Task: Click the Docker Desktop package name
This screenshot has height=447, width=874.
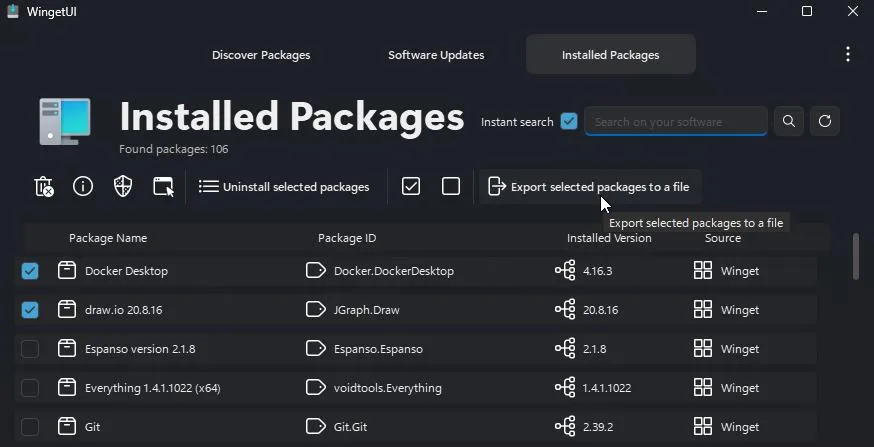Action: [126, 271]
